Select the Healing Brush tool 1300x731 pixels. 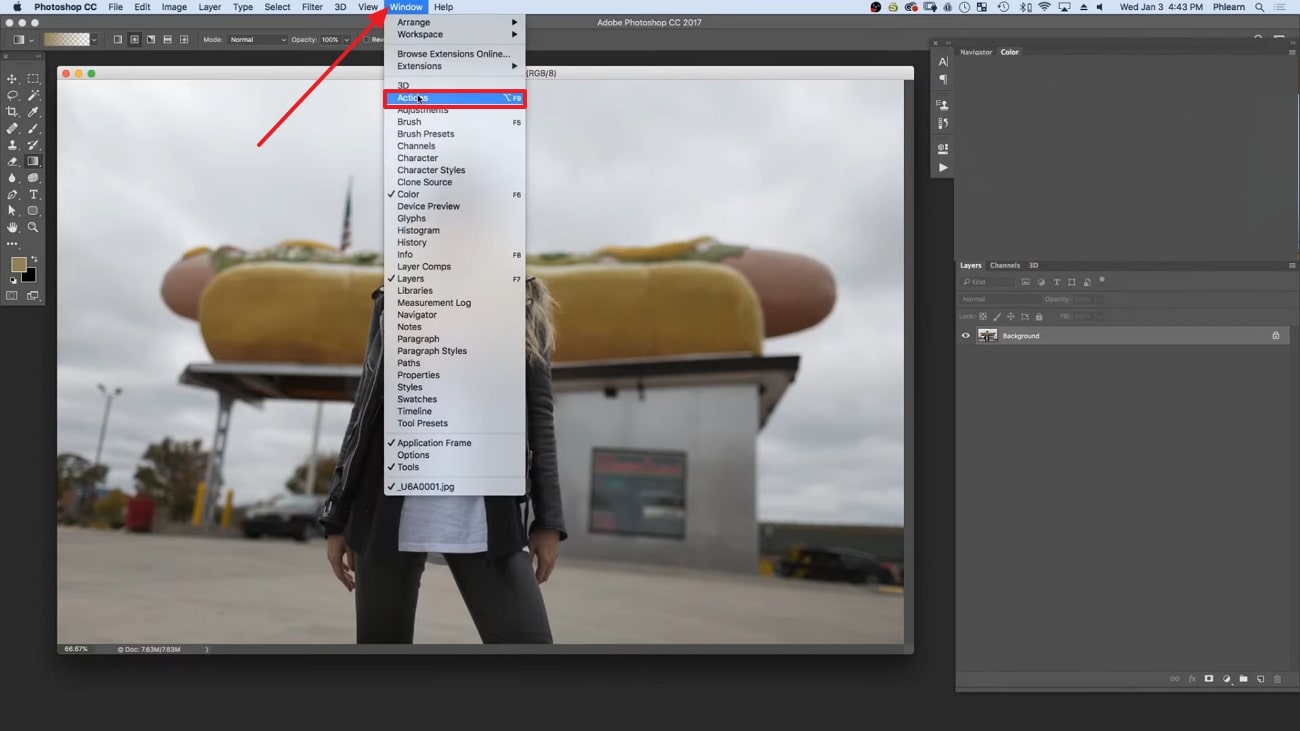click(x=12, y=129)
